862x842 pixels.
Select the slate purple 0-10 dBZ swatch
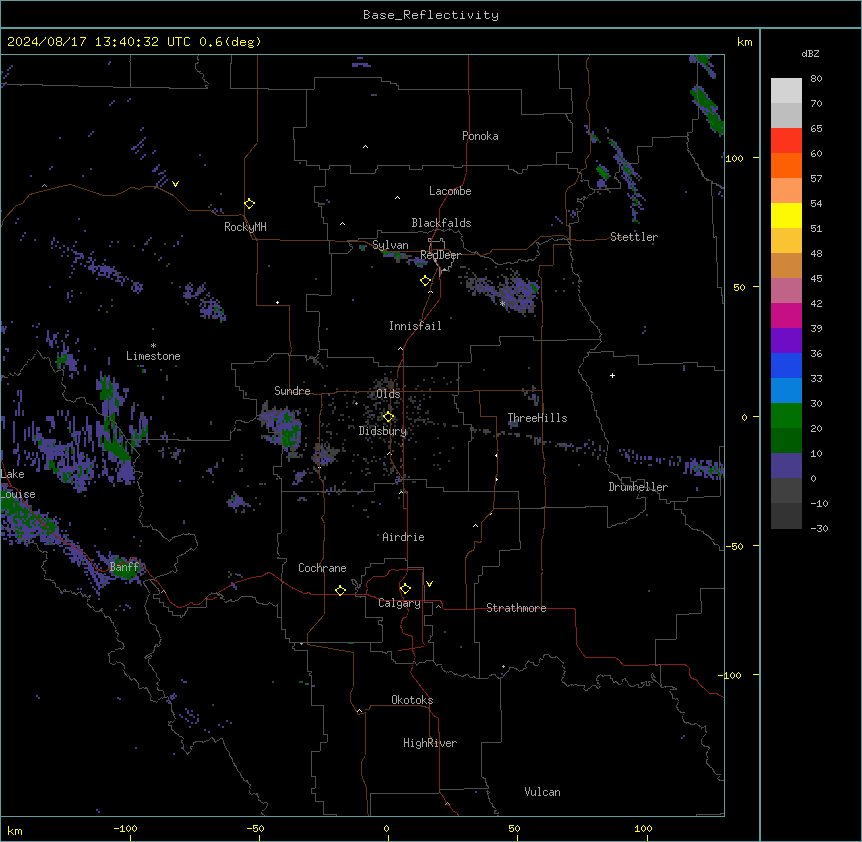coord(786,466)
